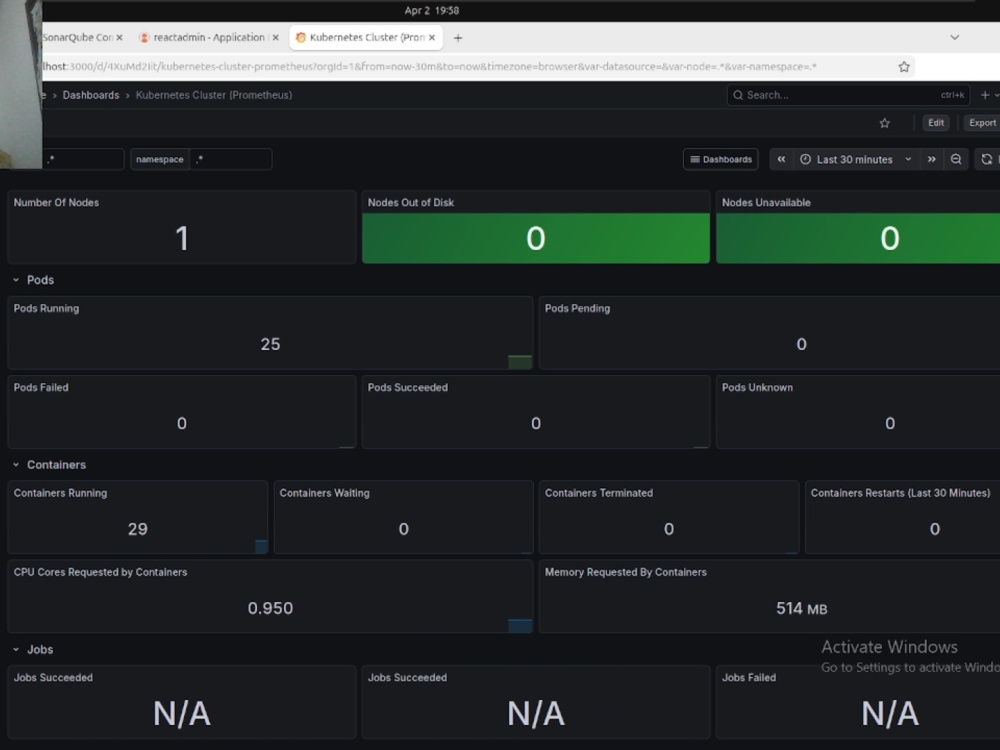The height and width of the screenshot is (750, 1000).
Task: Shift time range forwards
Action: [932, 159]
